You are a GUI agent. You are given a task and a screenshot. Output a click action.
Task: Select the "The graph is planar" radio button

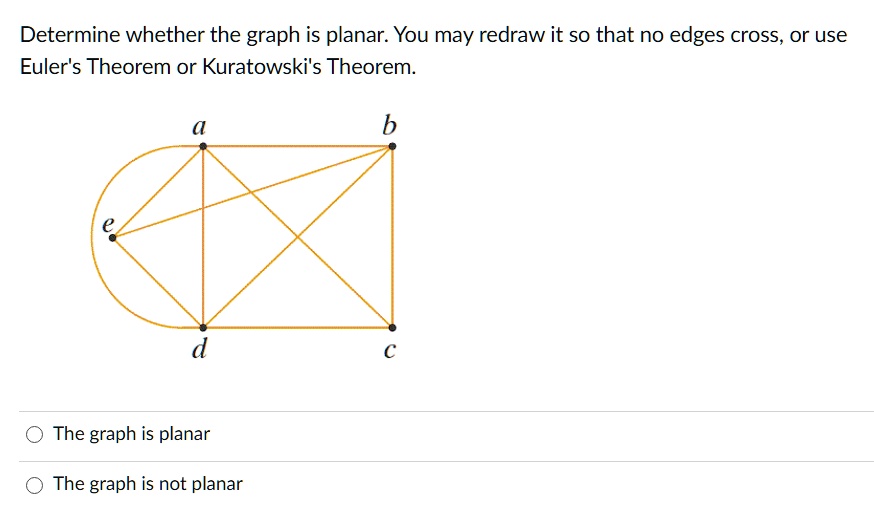click(35, 434)
